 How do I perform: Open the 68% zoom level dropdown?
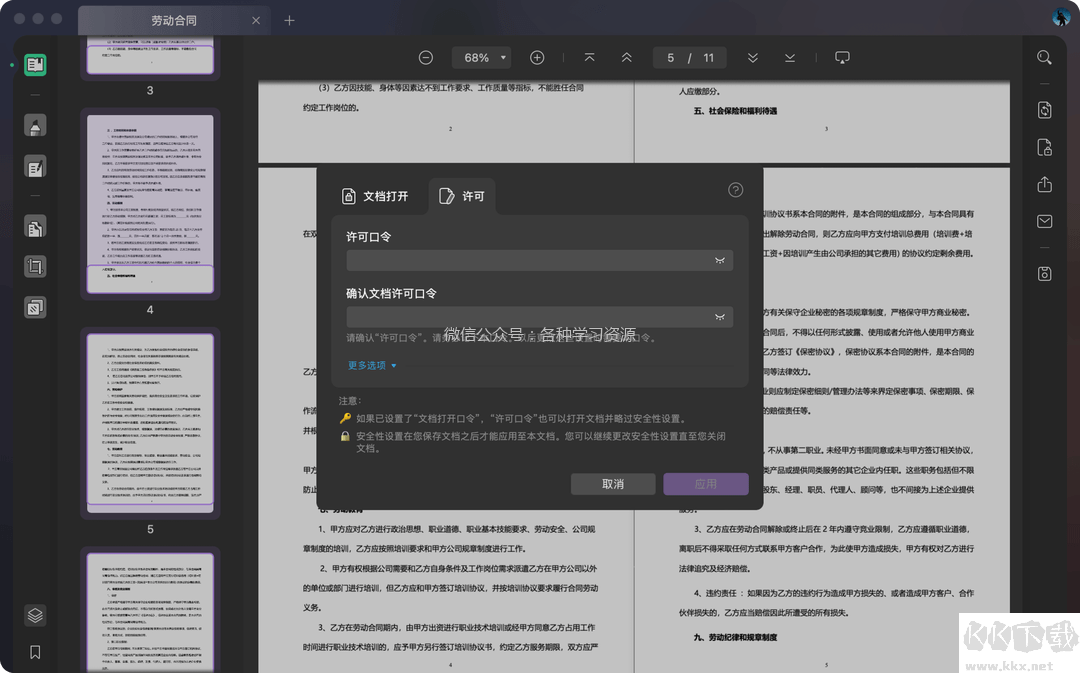pyautogui.click(x=481, y=57)
